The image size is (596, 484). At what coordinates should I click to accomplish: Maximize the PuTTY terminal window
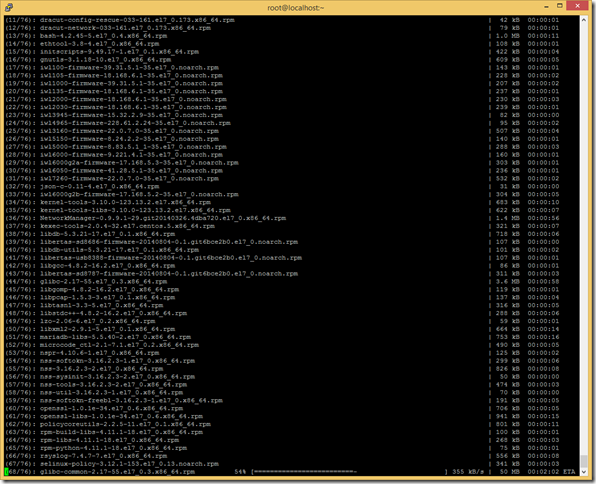coord(560,6)
